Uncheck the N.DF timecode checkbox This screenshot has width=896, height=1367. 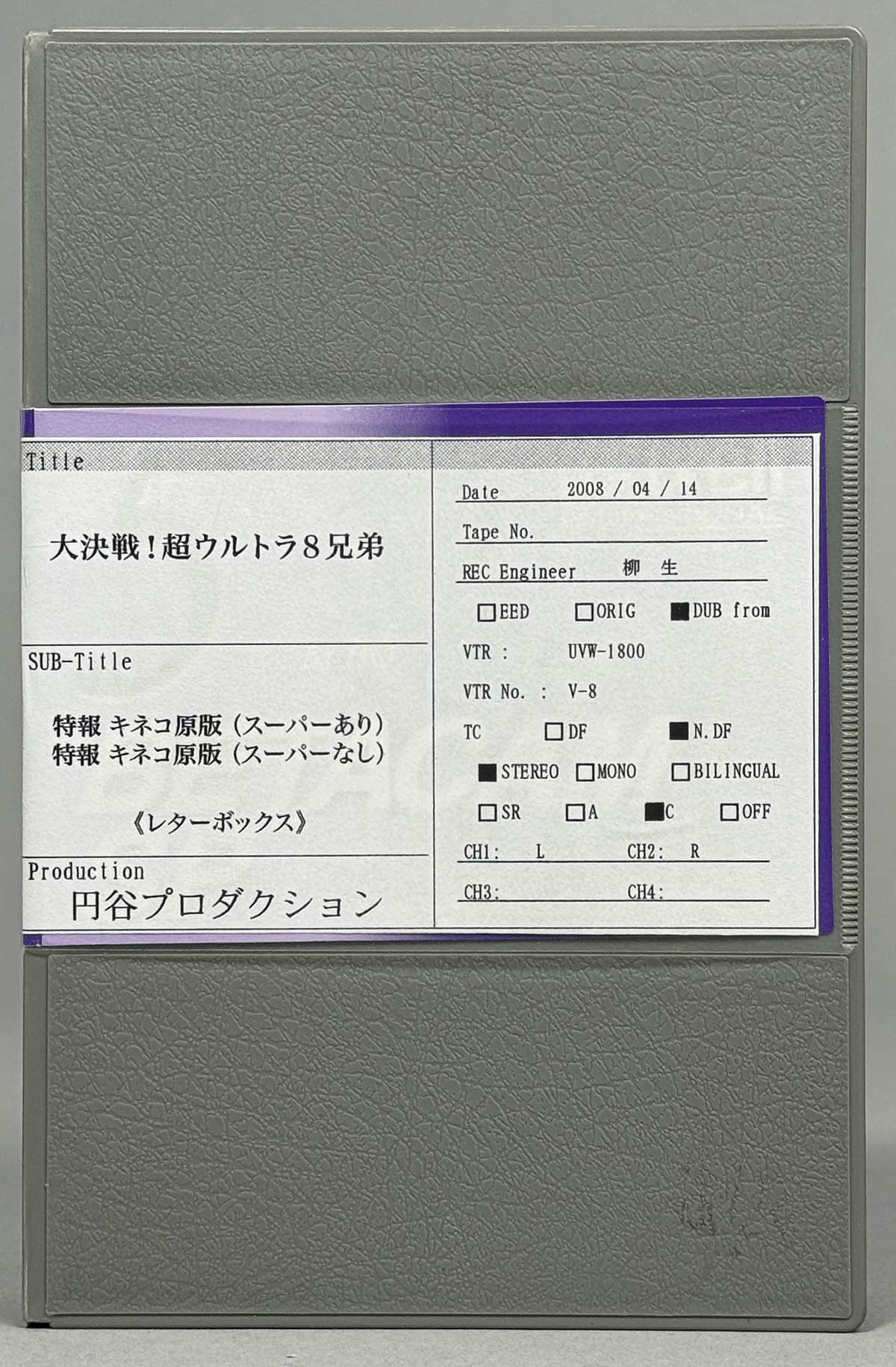click(x=679, y=731)
